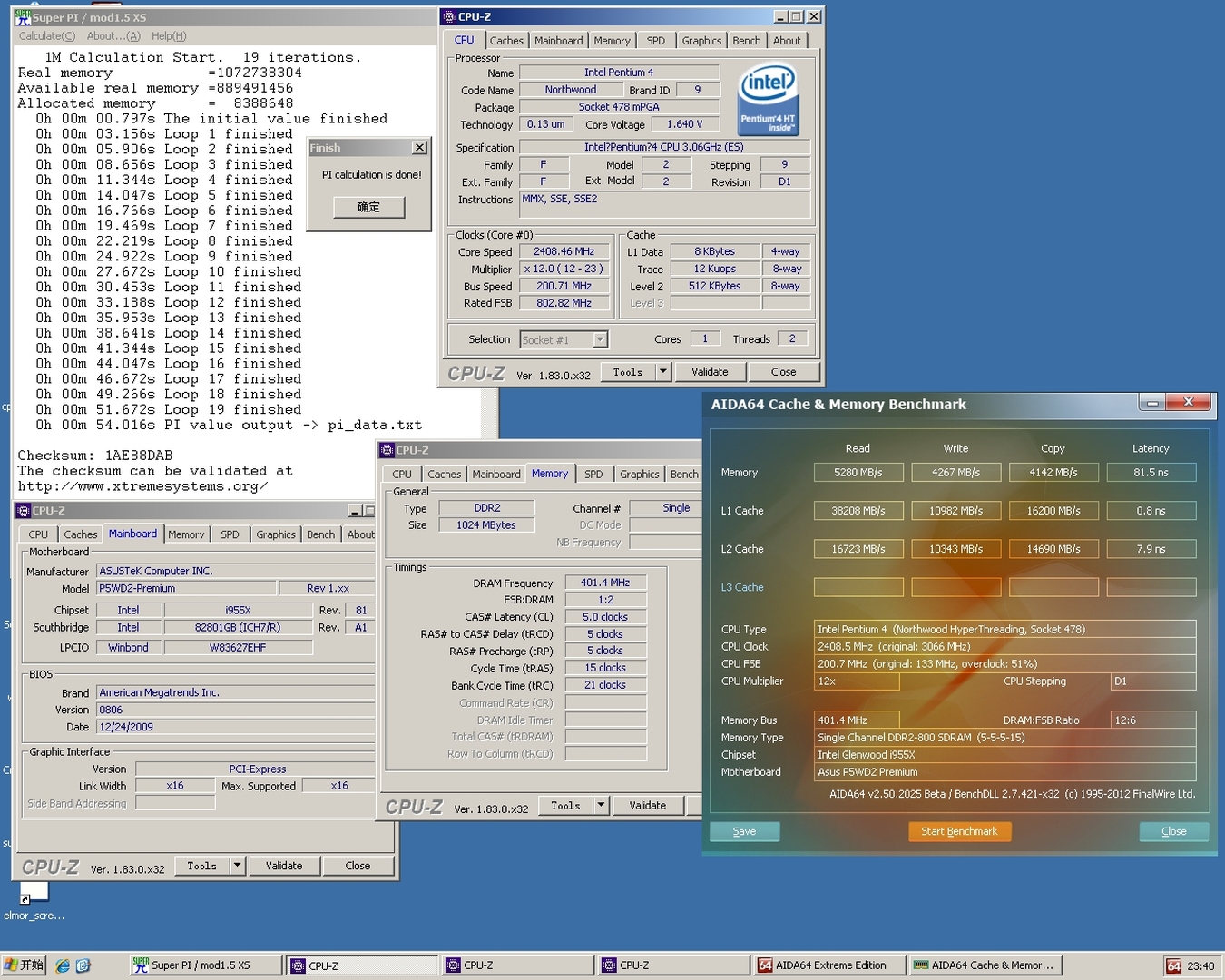This screenshot has width=1225, height=980.
Task: Open the Calculate menu in Super PI
Action: coord(47,36)
